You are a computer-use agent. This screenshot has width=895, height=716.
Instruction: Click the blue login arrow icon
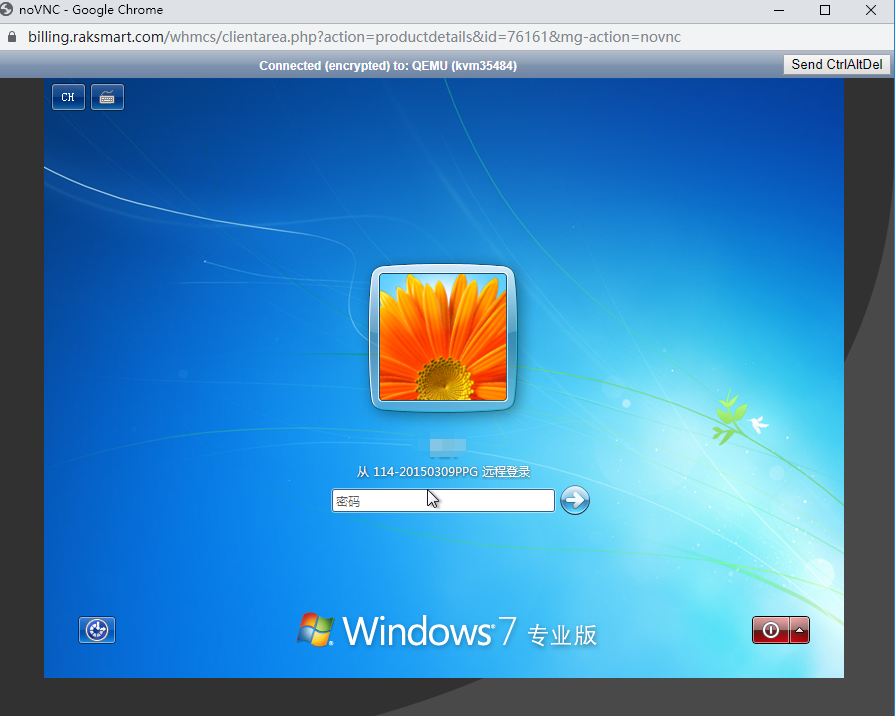[x=575, y=500]
